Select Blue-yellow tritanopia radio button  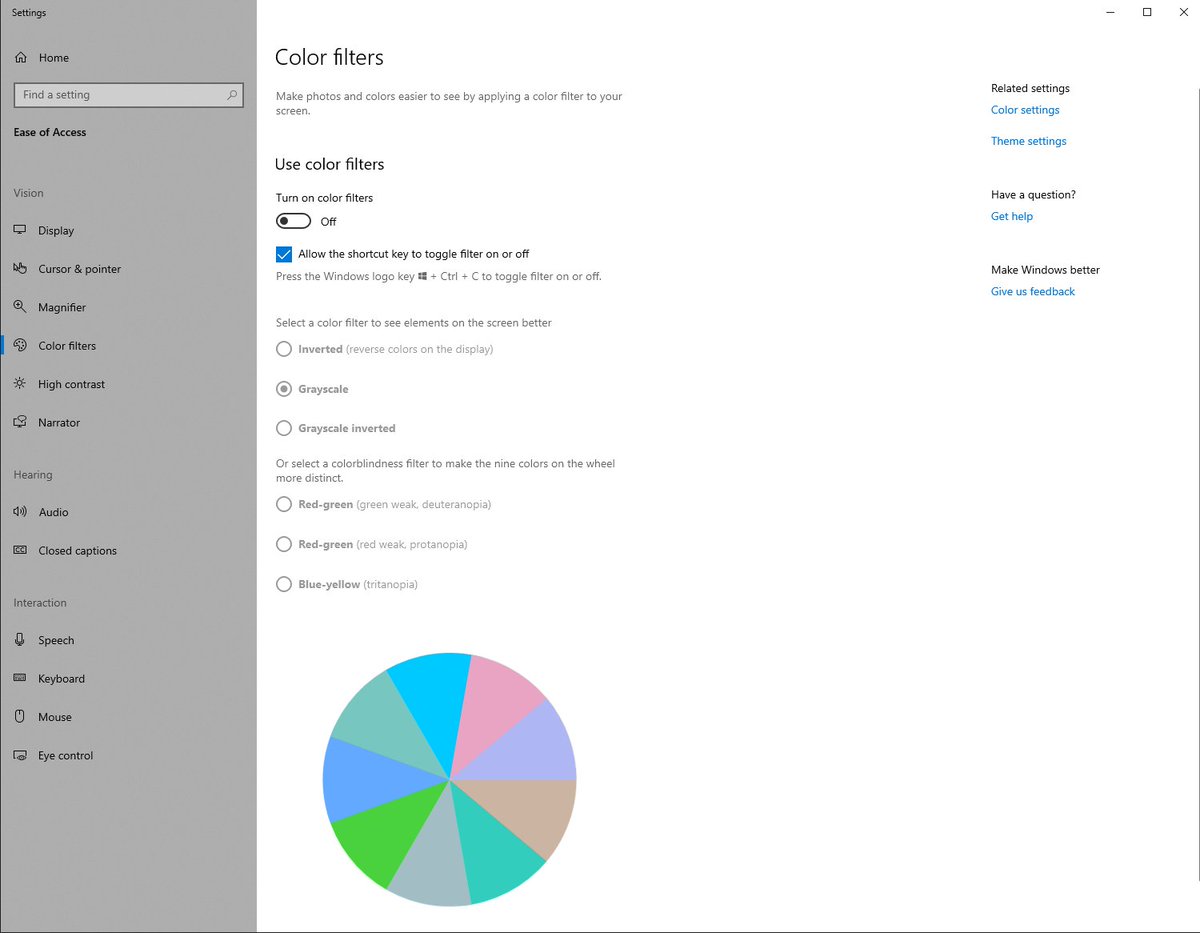pyautogui.click(x=284, y=584)
